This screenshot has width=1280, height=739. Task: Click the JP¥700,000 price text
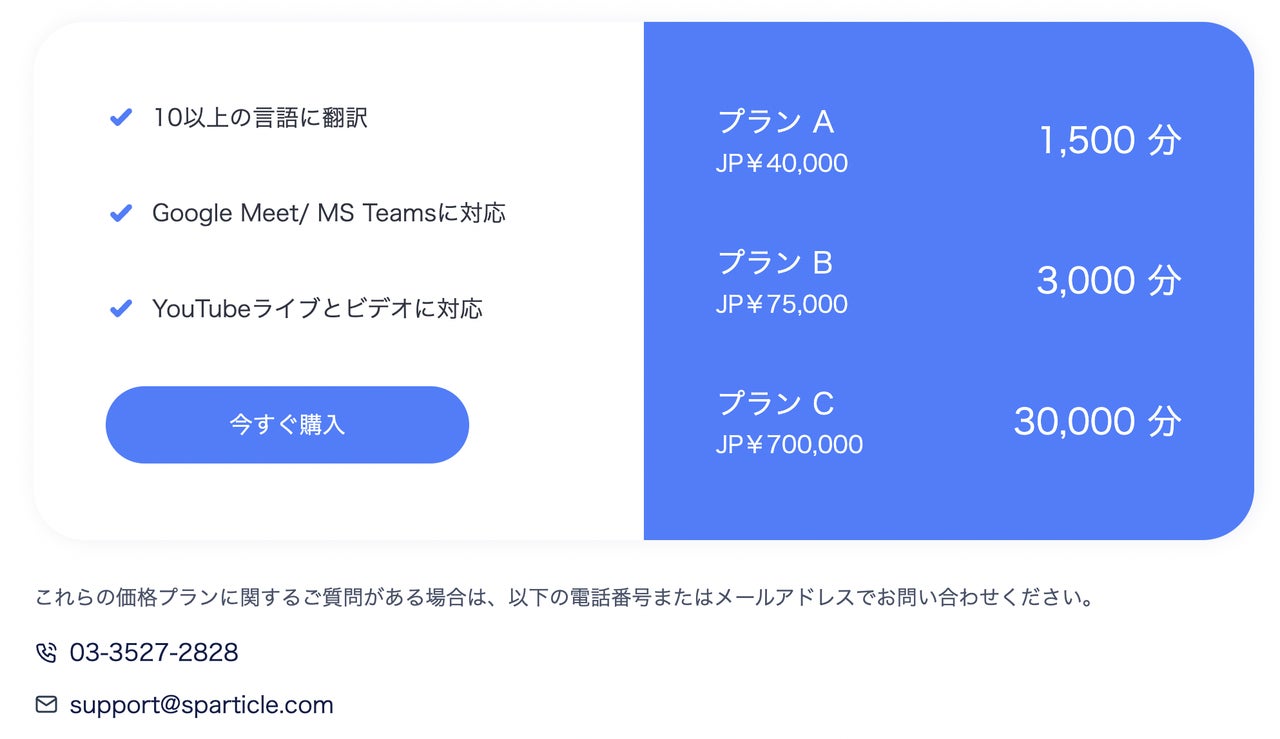coord(789,445)
